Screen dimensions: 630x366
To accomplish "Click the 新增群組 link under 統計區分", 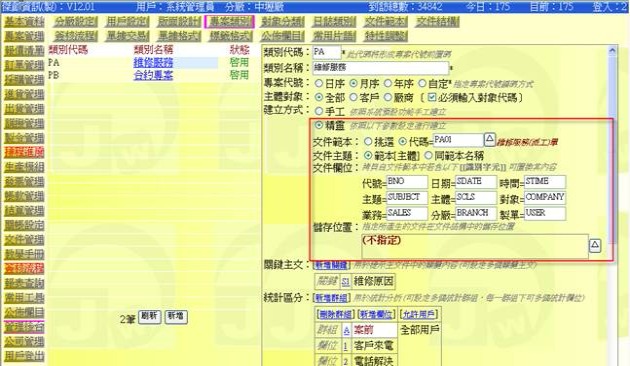I will point(331,298).
